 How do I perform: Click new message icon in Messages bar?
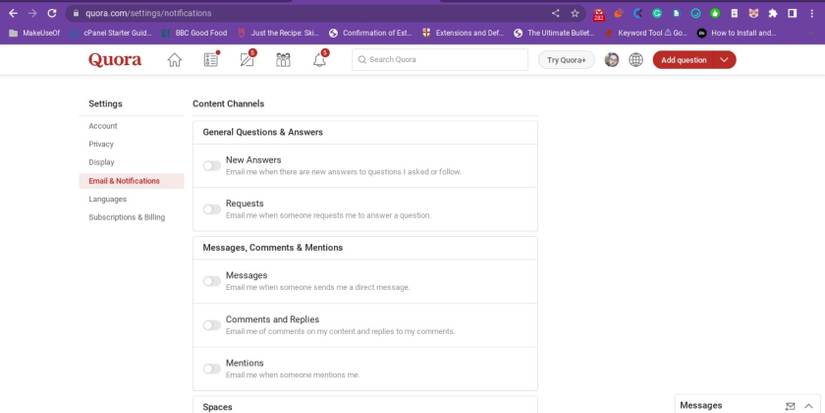(x=790, y=406)
